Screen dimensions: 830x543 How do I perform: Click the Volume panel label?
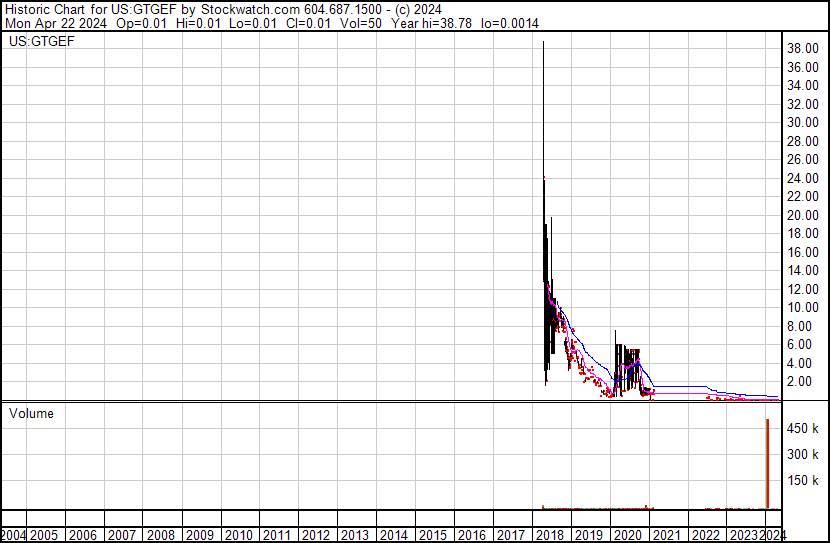click(31, 414)
